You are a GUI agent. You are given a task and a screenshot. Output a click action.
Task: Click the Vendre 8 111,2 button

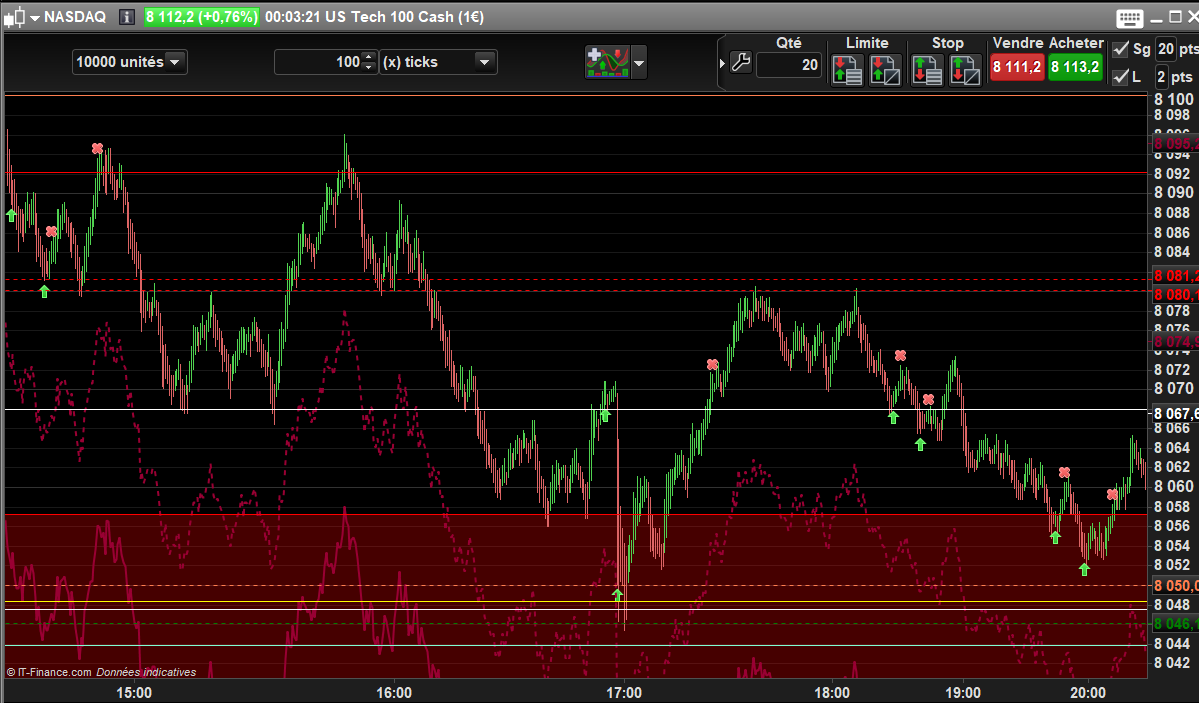click(x=1017, y=67)
